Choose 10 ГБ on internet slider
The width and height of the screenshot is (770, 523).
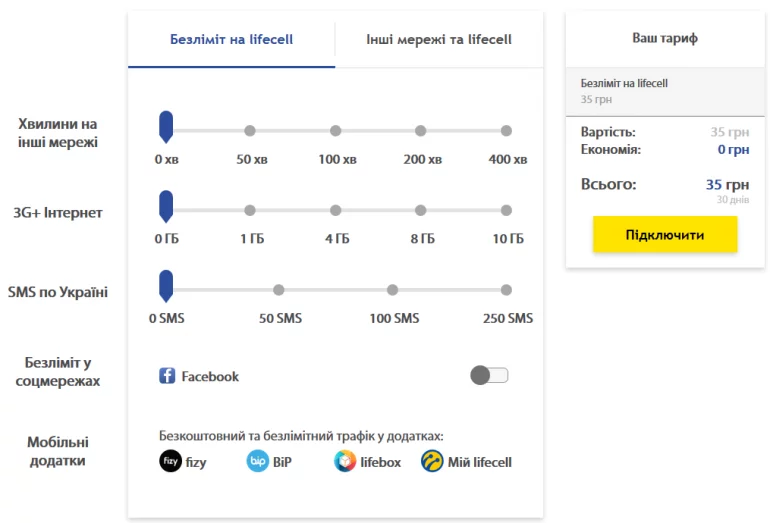pyautogui.click(x=506, y=210)
